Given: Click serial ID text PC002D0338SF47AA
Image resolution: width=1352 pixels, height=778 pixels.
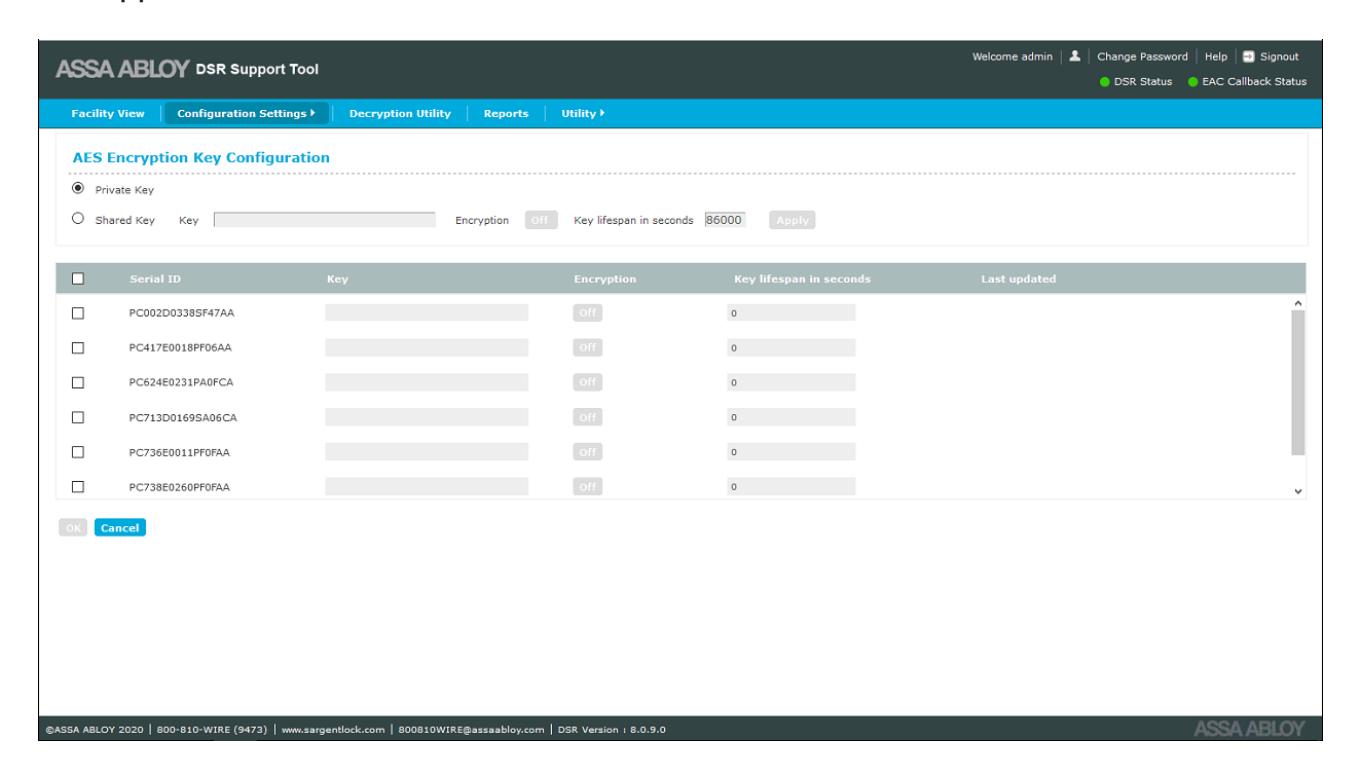Looking at the screenshot, I should pos(180,313).
